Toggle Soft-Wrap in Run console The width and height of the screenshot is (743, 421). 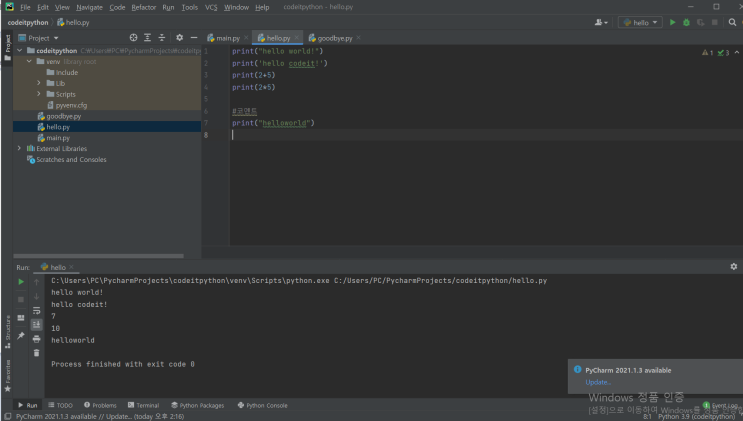tap(37, 311)
